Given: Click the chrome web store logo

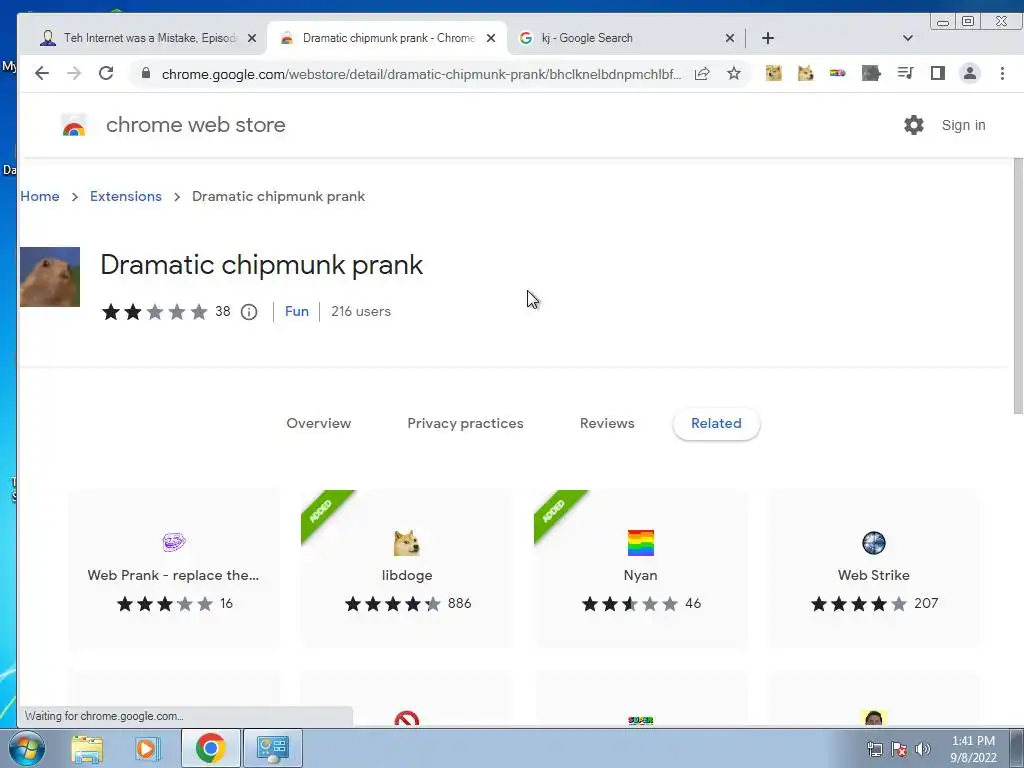Looking at the screenshot, I should (74, 125).
